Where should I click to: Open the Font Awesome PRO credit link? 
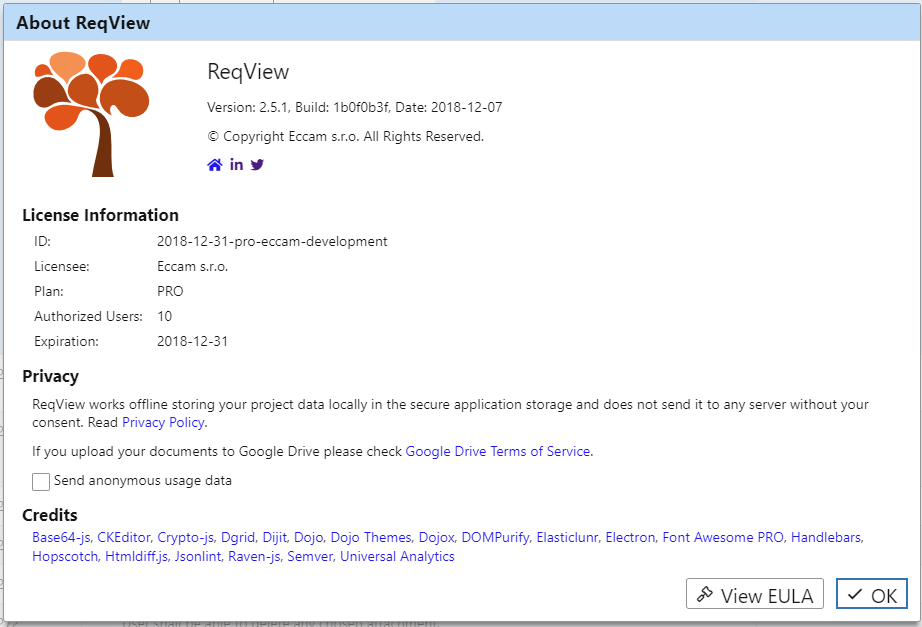[x=722, y=537]
